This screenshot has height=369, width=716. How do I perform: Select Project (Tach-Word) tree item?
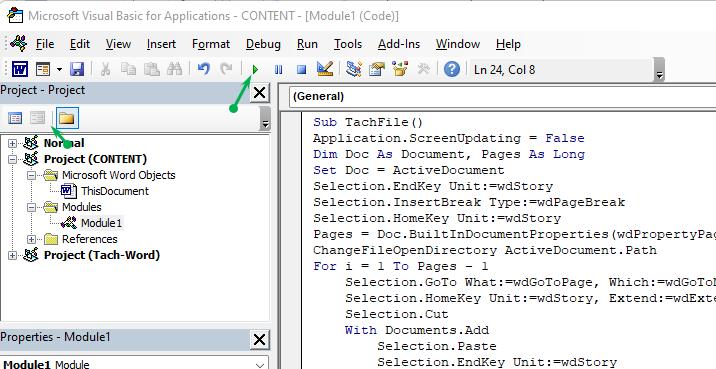[102, 255]
